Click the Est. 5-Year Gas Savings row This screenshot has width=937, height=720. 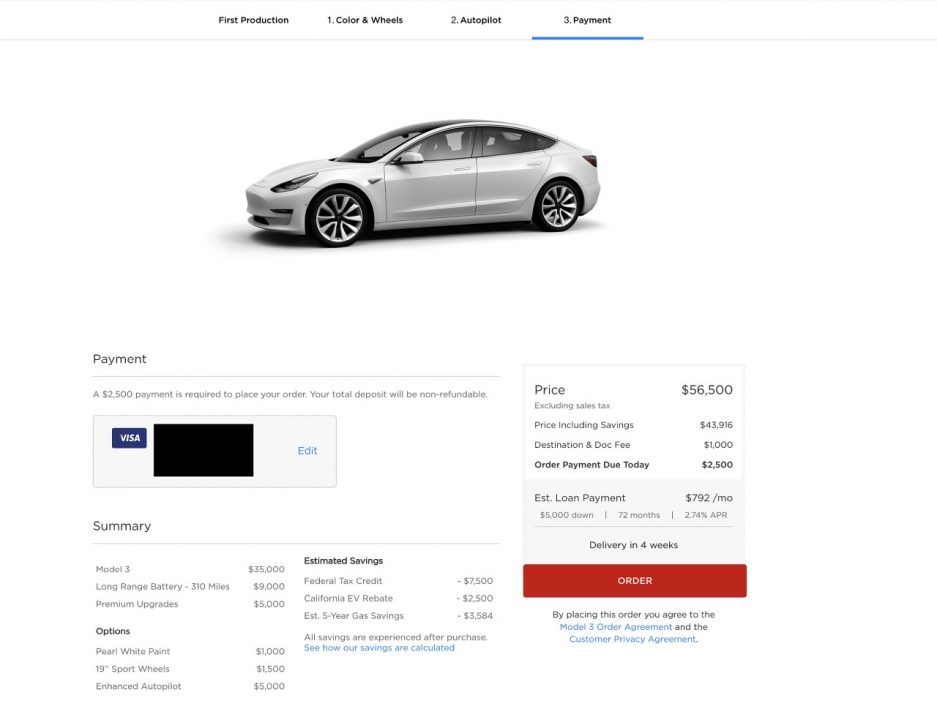(399, 615)
